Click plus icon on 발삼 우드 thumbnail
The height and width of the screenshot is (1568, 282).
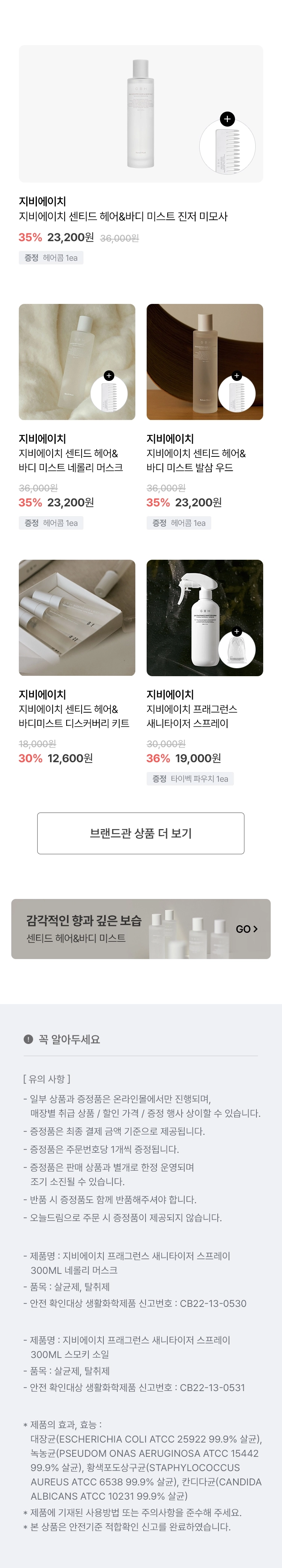pos(237,376)
